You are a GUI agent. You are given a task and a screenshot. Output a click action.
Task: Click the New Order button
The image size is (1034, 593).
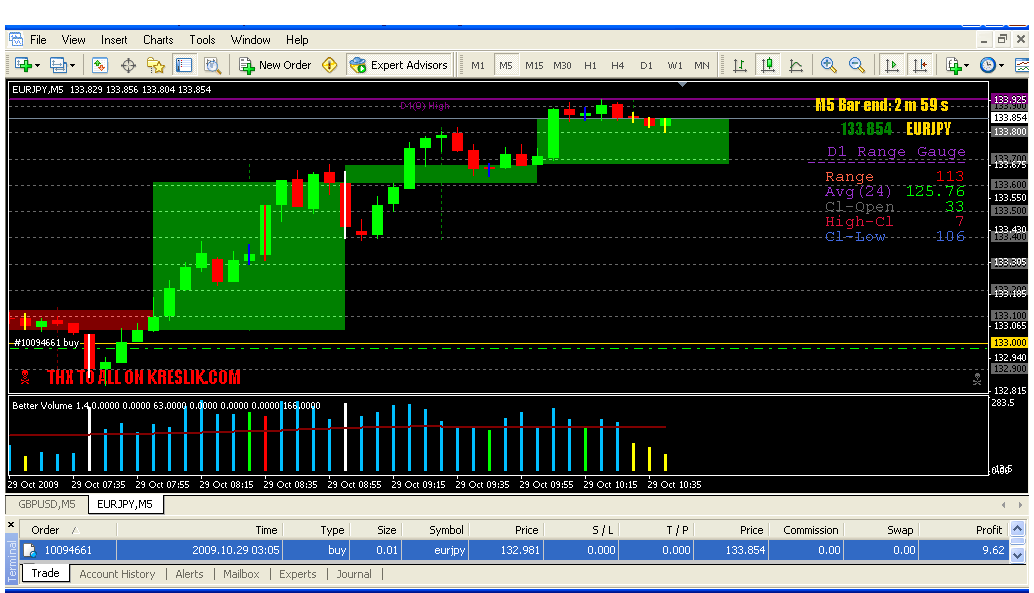[275, 65]
